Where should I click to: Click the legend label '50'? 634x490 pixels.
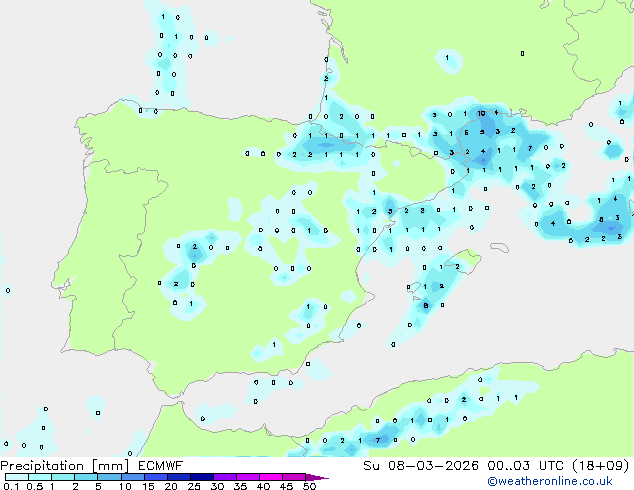[x=309, y=486]
